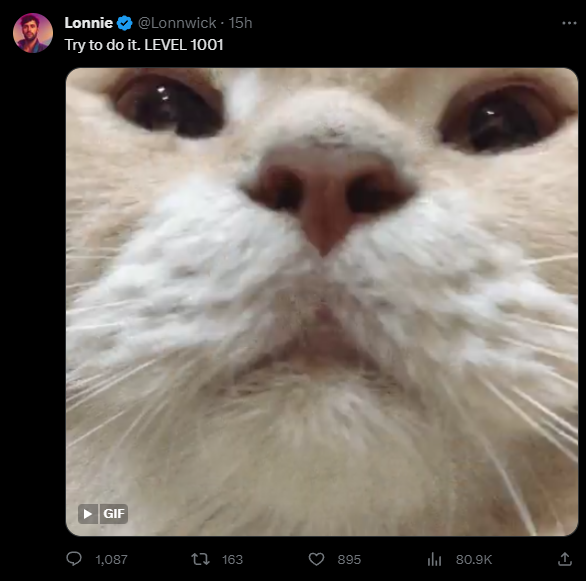Image resolution: width=586 pixels, height=581 pixels.
Task: Click the GIF label badge
Action: pyautogui.click(x=114, y=514)
